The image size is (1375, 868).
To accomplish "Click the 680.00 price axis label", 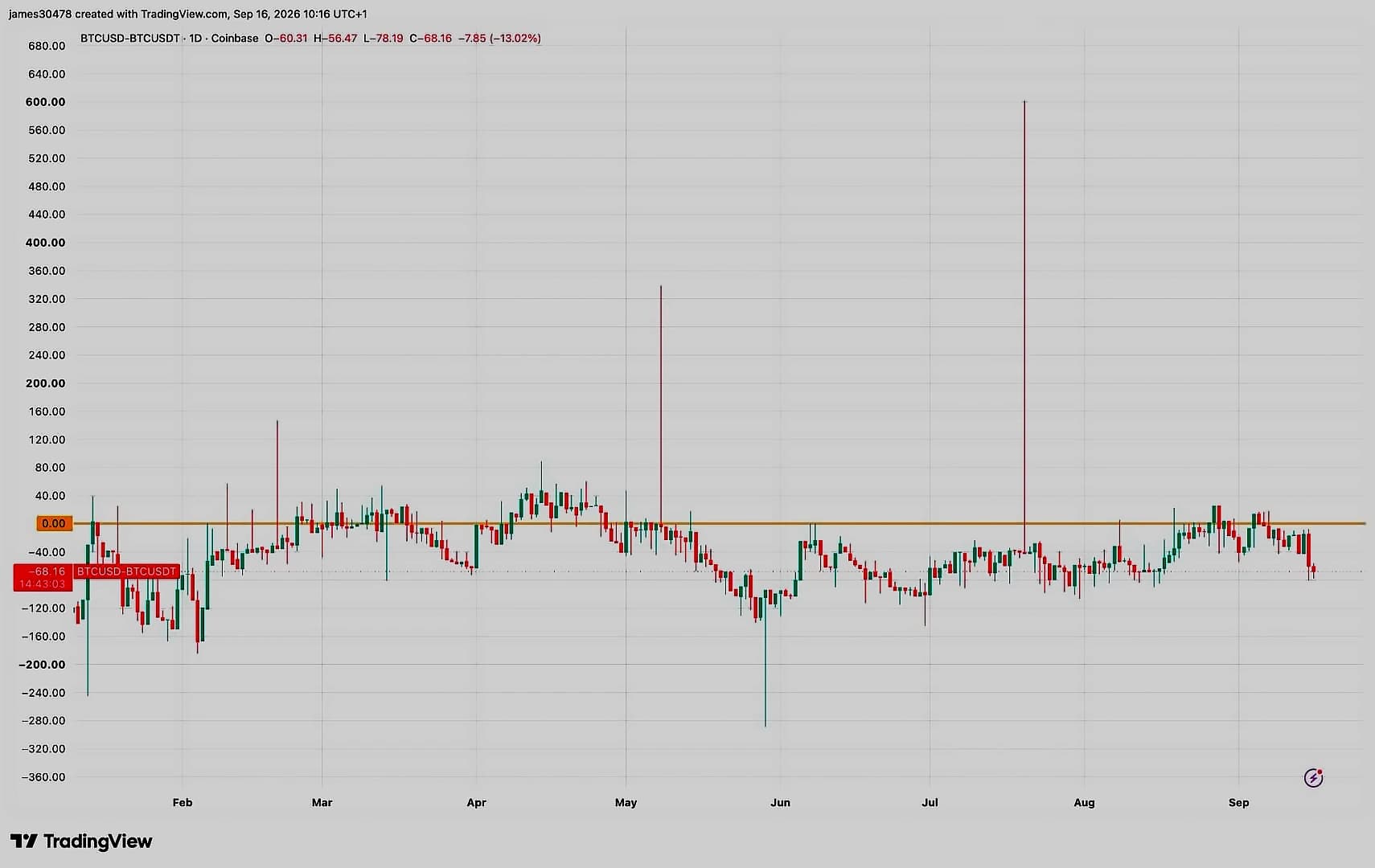I will click(47, 46).
